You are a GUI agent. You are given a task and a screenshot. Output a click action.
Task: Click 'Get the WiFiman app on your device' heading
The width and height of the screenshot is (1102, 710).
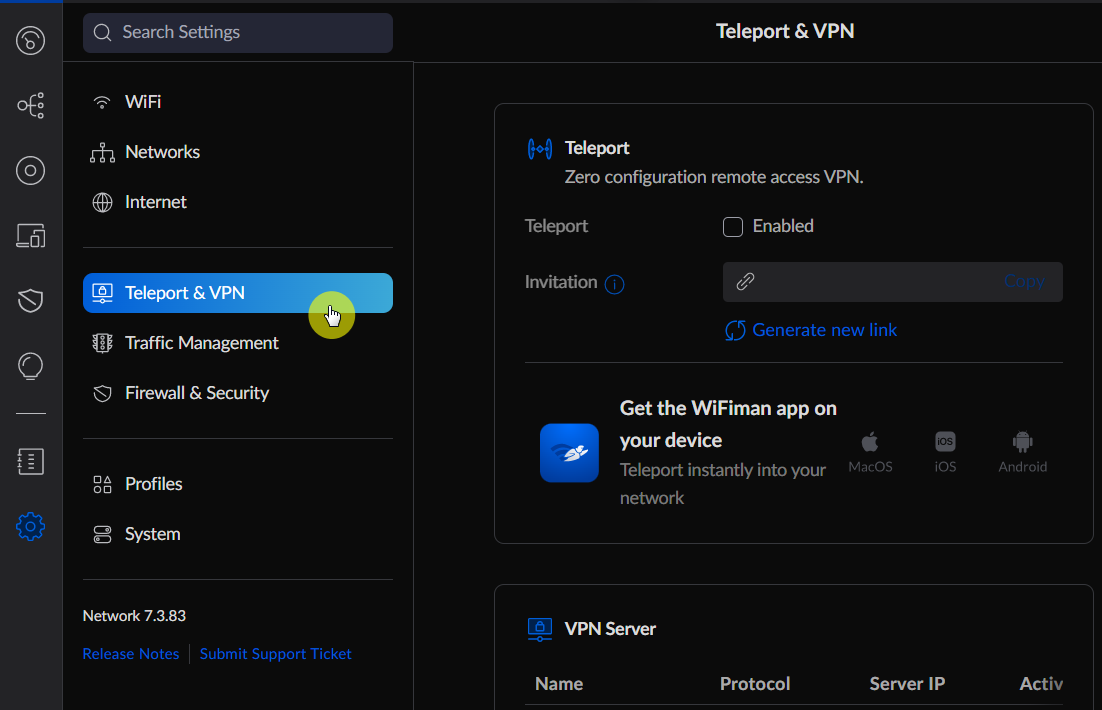(x=728, y=424)
